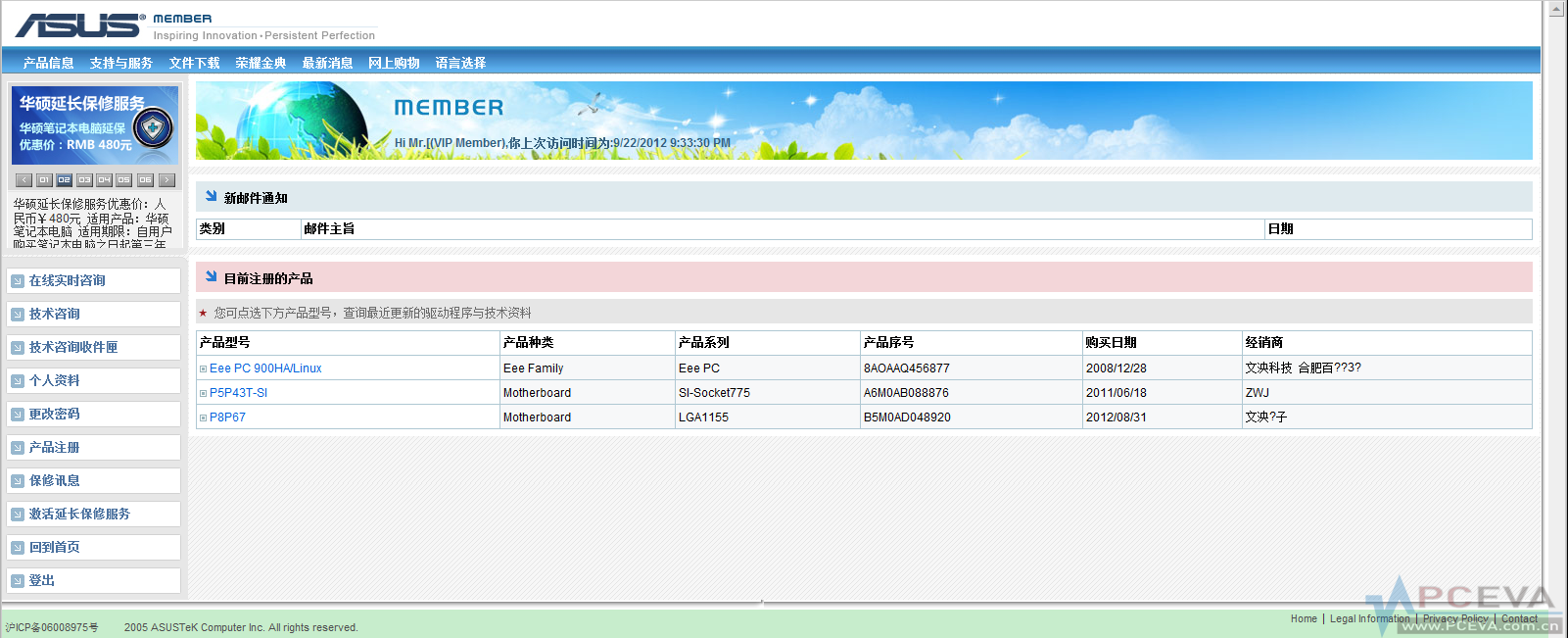Click the page scrollbar up arrow
1568x638 pixels.
pyautogui.click(x=1557, y=9)
